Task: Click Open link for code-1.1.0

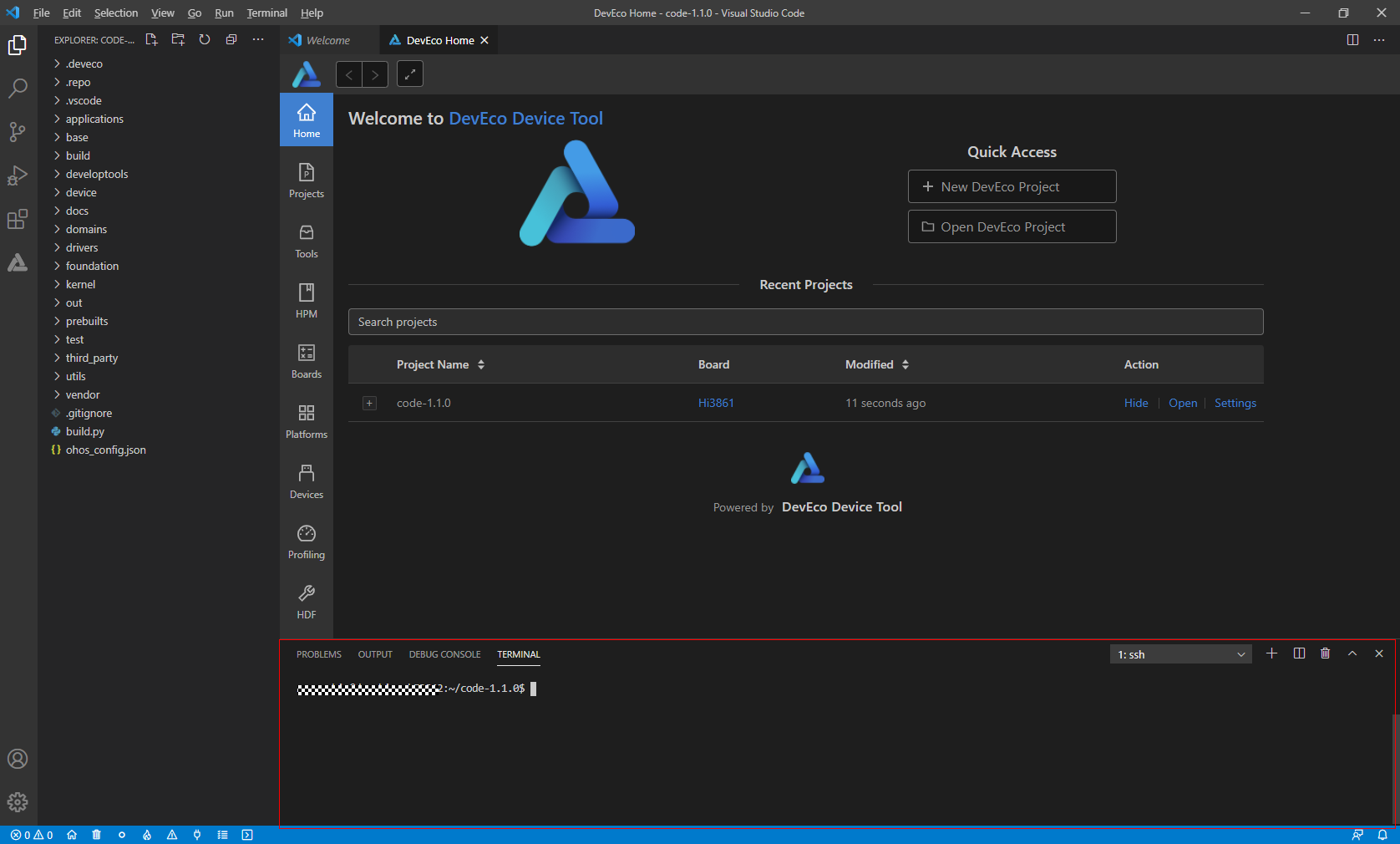Action: tap(1183, 403)
